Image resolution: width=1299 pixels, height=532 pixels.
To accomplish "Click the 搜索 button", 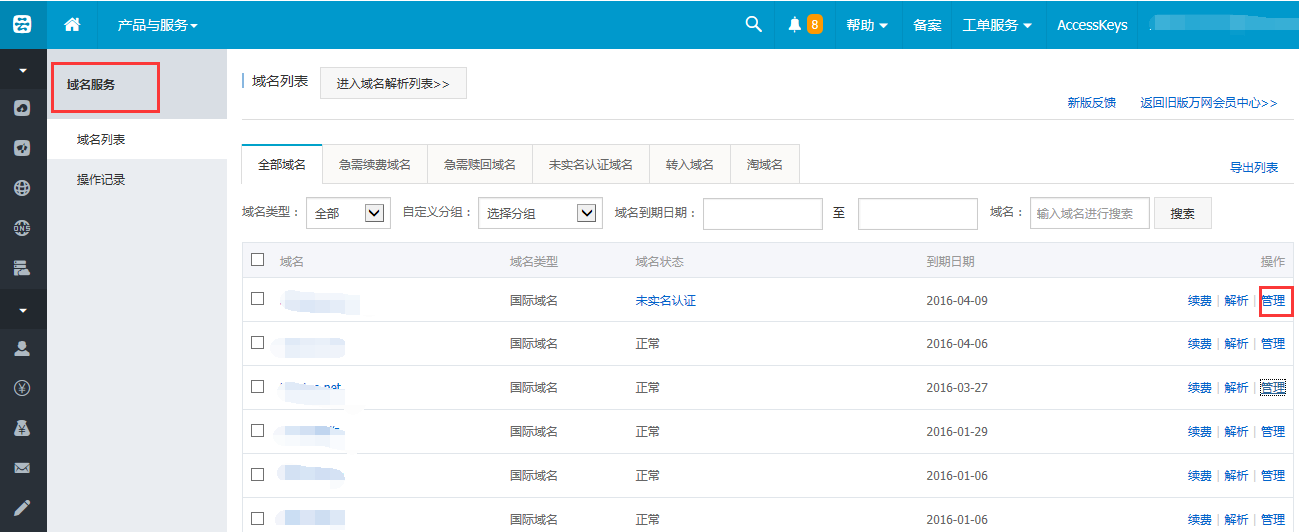I will click(x=1182, y=213).
